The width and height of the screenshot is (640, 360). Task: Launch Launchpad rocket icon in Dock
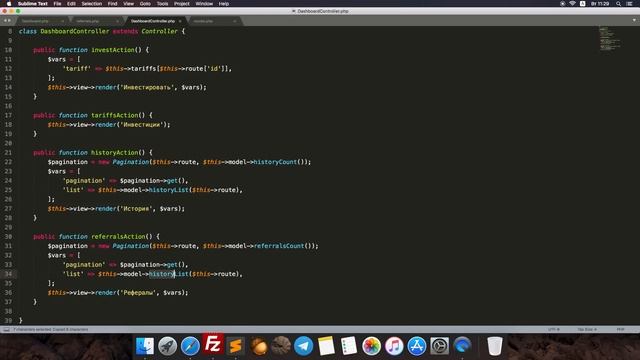(x=167, y=346)
